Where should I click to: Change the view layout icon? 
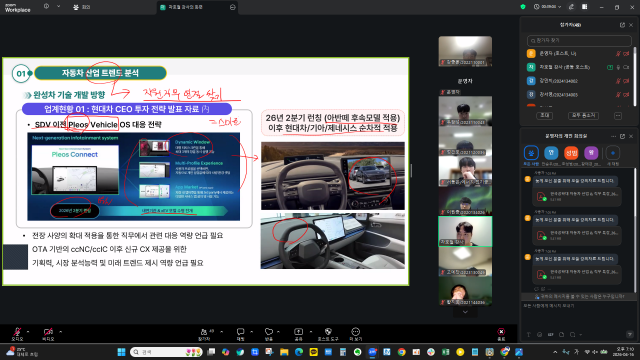(x=584, y=7)
